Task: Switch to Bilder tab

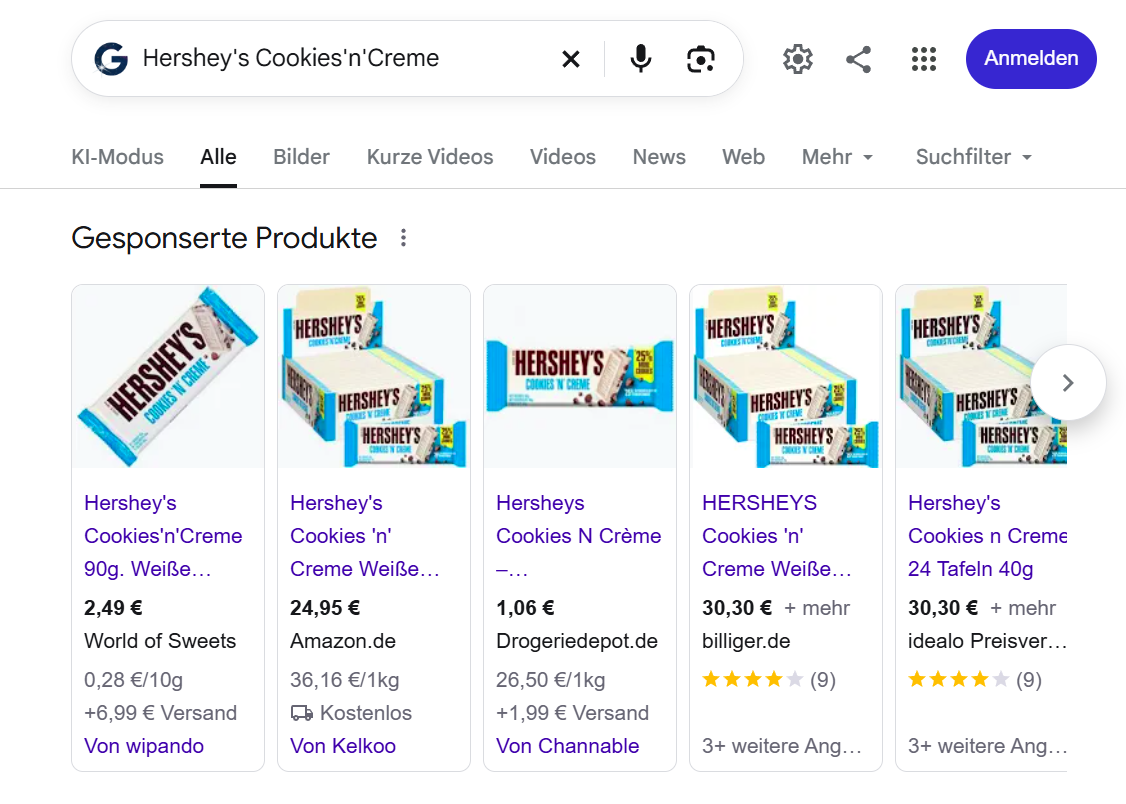Action: (x=302, y=157)
